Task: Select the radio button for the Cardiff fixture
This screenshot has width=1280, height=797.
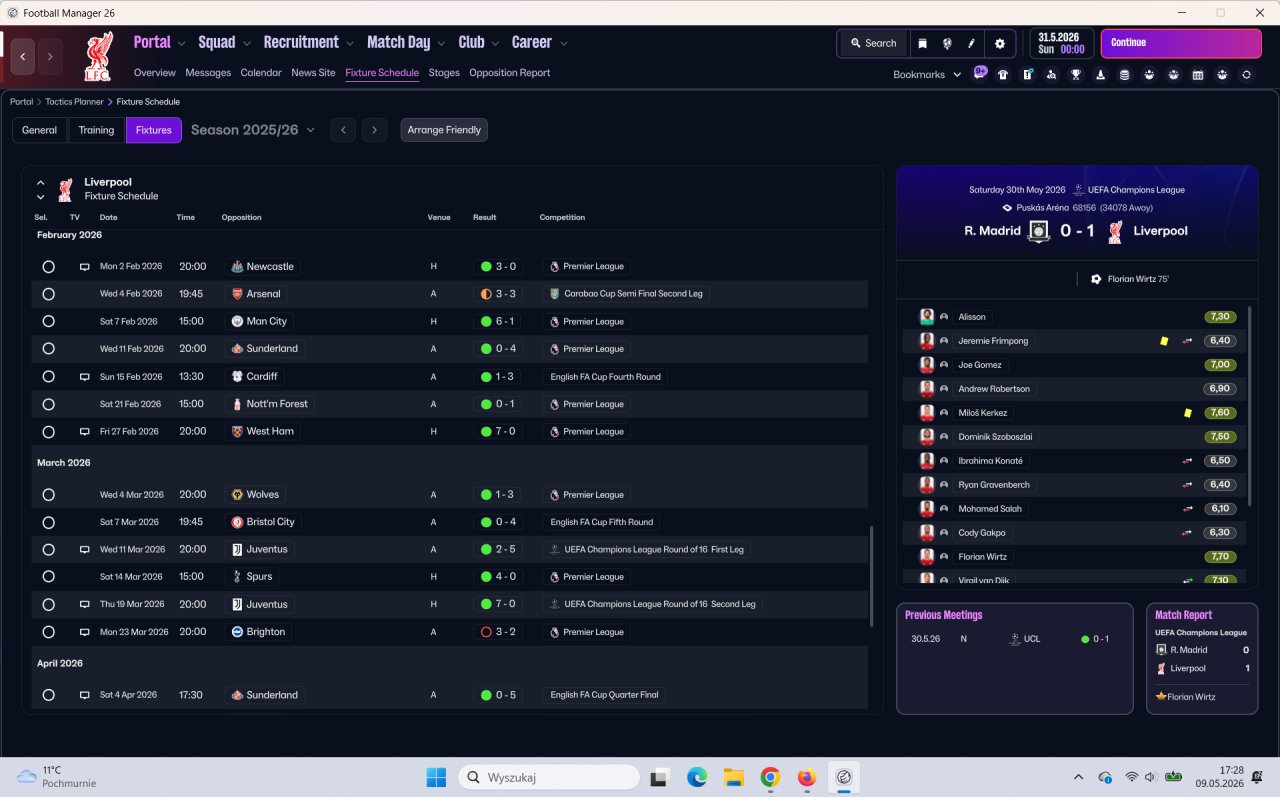Action: click(x=48, y=377)
